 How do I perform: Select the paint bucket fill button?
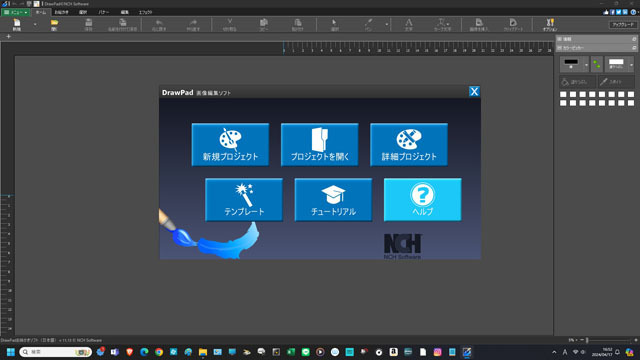pyautogui.click(x=577, y=82)
